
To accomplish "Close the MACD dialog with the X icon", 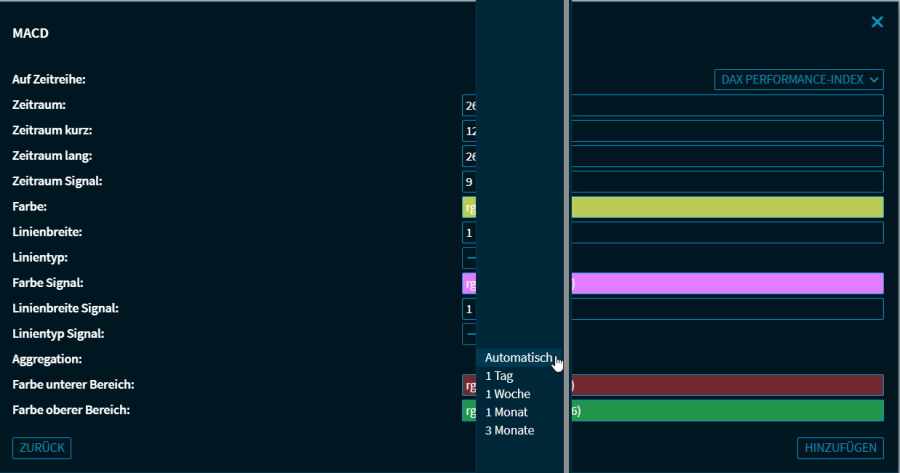I will [x=877, y=22].
